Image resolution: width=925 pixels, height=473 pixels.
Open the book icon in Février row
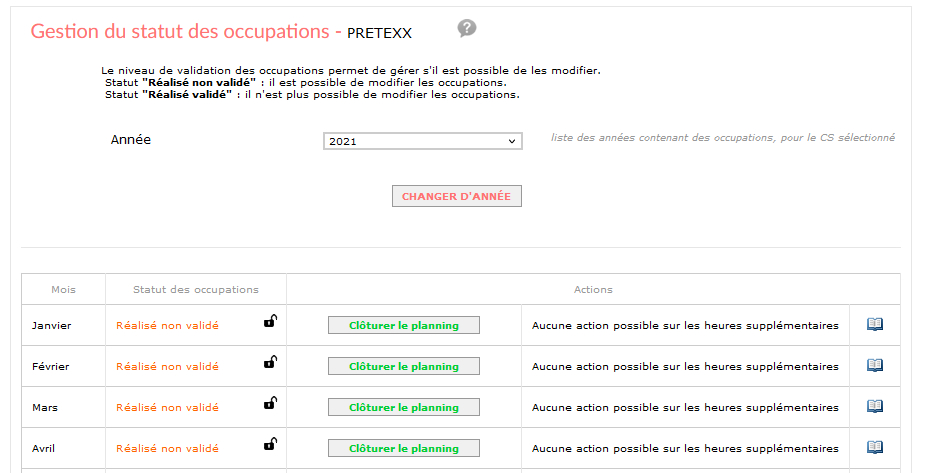click(x=875, y=366)
